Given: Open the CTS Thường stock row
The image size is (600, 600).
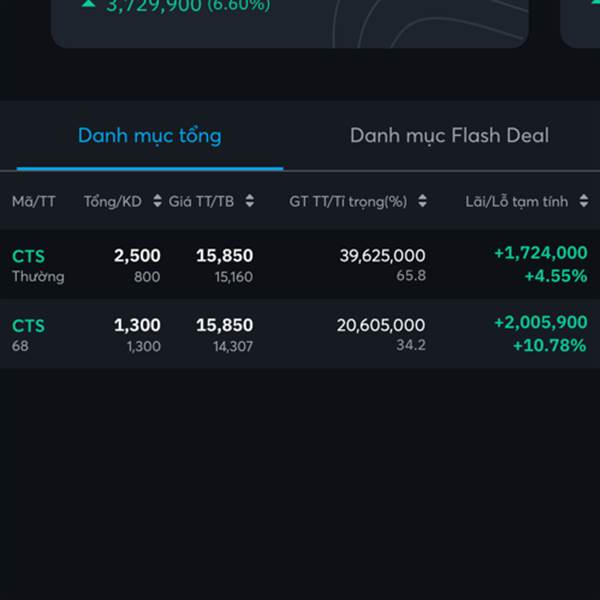Looking at the screenshot, I should click(x=300, y=264).
